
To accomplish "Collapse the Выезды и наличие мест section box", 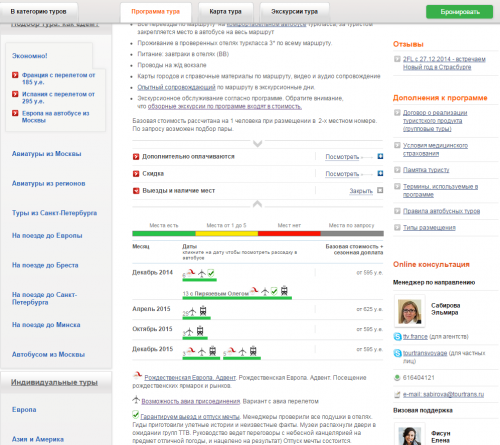I will [380, 190].
